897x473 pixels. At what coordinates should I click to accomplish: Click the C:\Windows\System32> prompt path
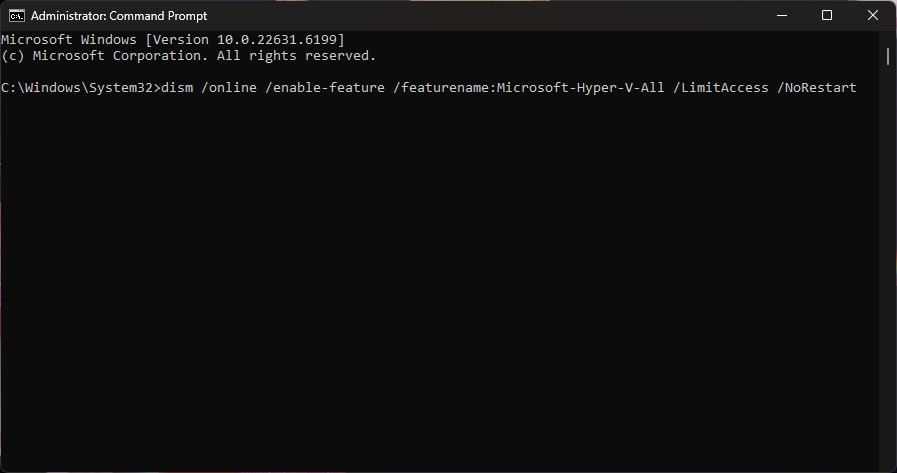(x=80, y=88)
